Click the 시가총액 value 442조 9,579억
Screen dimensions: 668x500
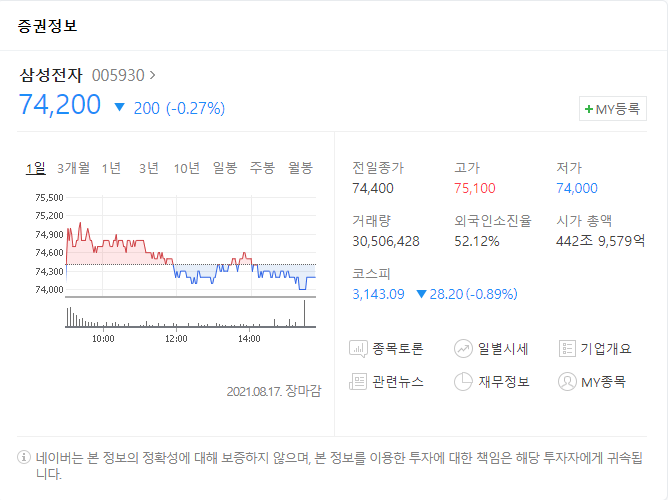[600, 241]
